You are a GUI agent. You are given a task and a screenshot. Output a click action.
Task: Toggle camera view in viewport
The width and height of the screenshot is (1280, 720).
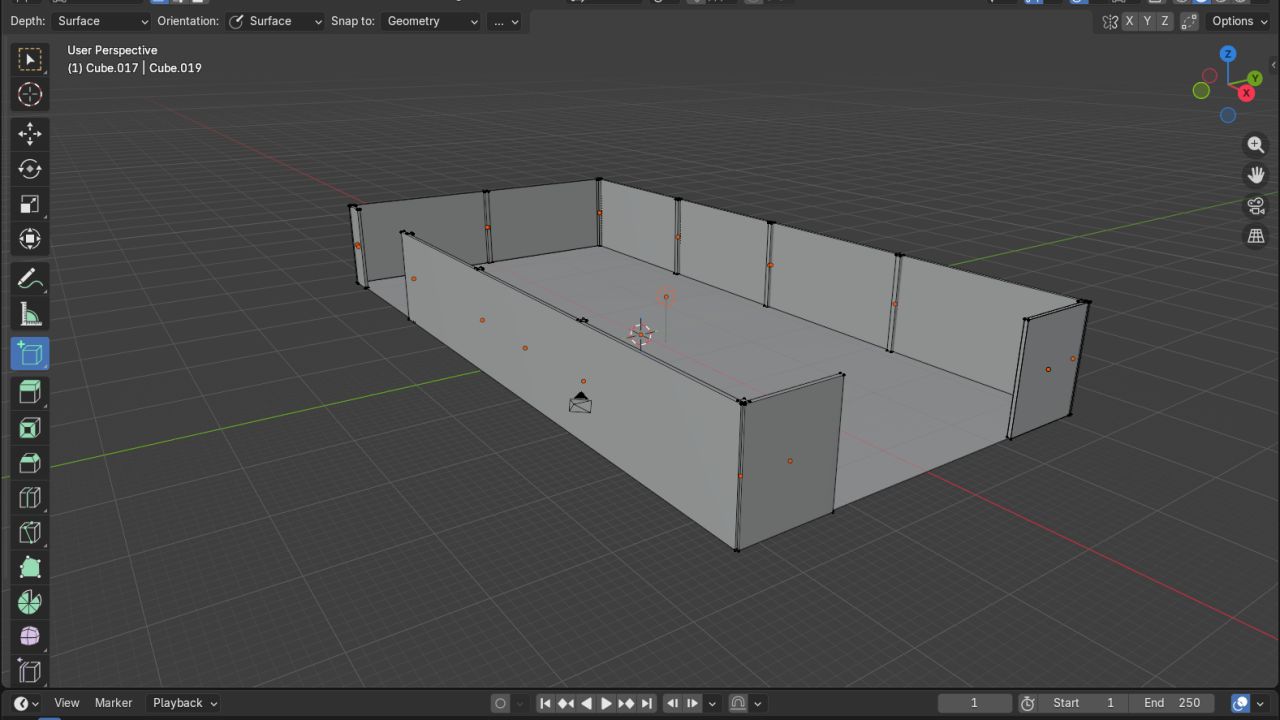1256,206
